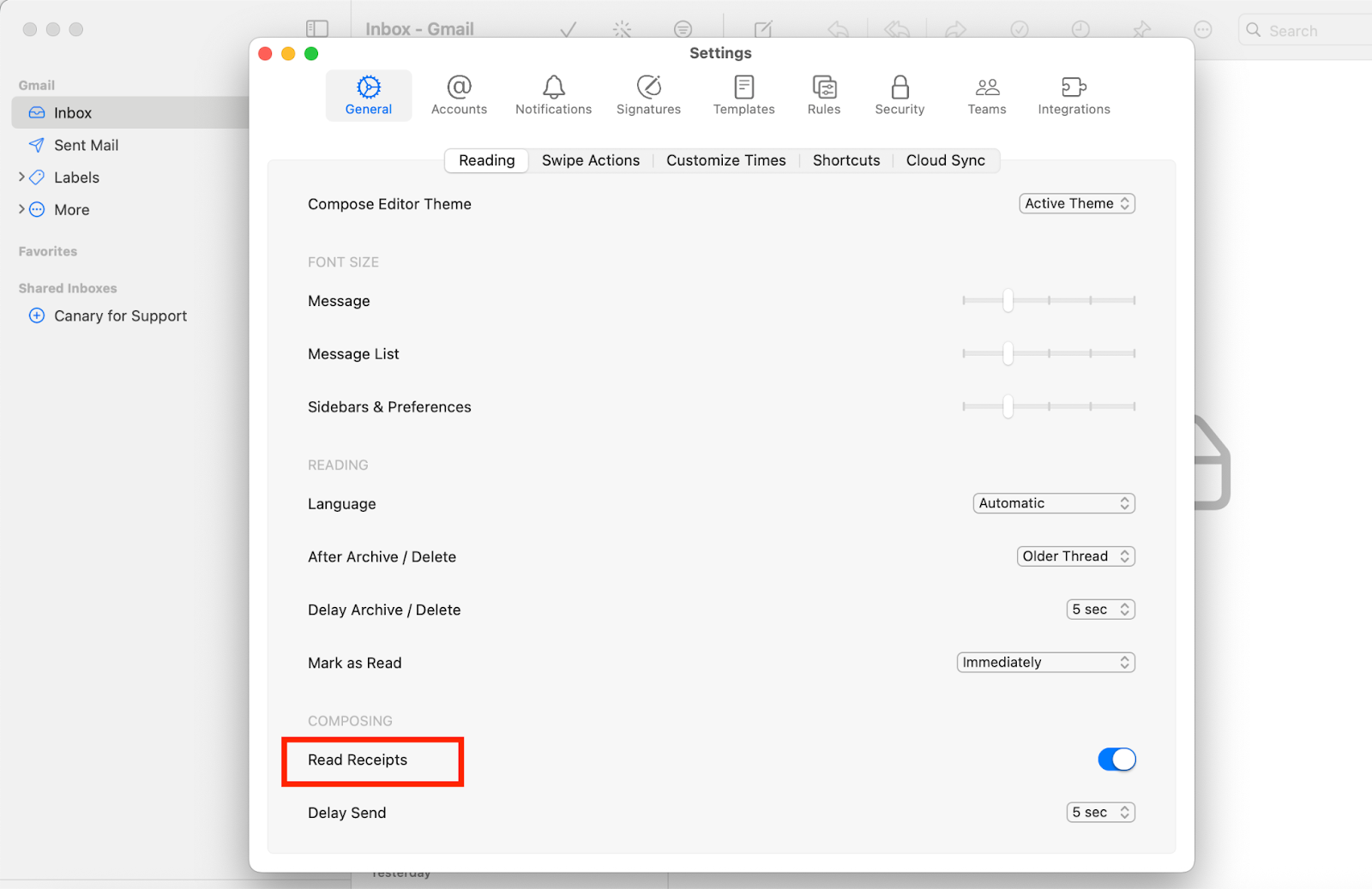Image resolution: width=1372 pixels, height=889 pixels.
Task: Click the Gmail account heading in sidebar
Action: click(x=37, y=85)
